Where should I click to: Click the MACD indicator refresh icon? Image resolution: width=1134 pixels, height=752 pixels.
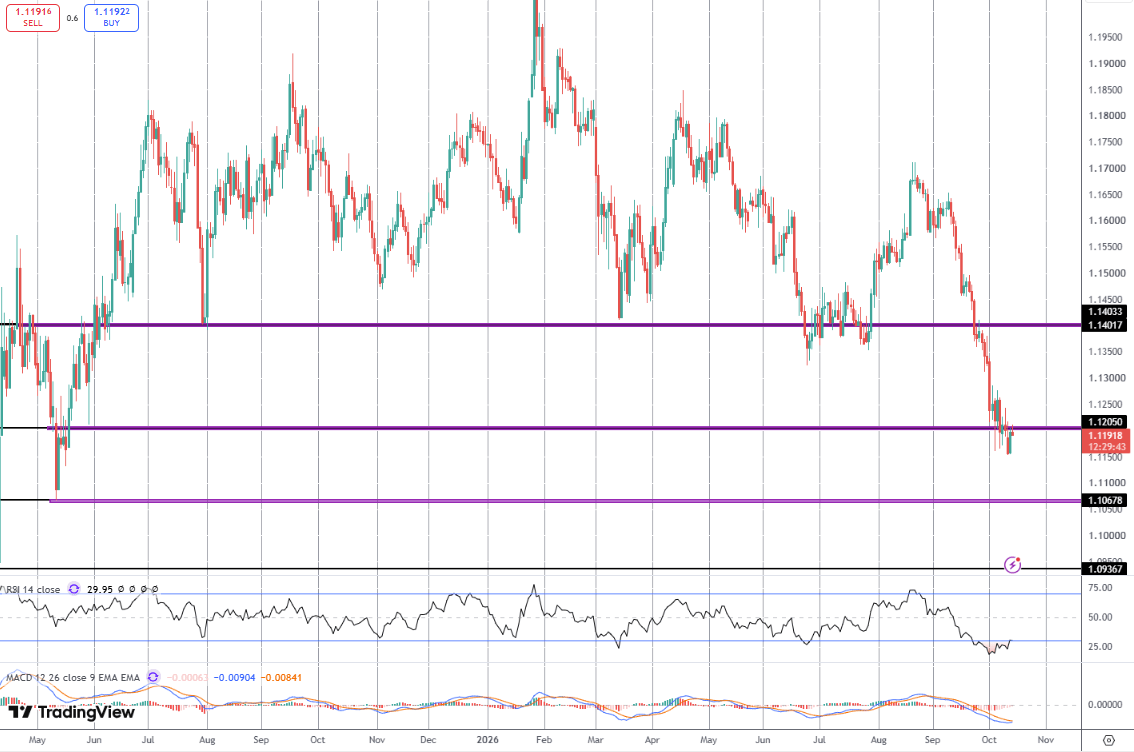coord(153,678)
